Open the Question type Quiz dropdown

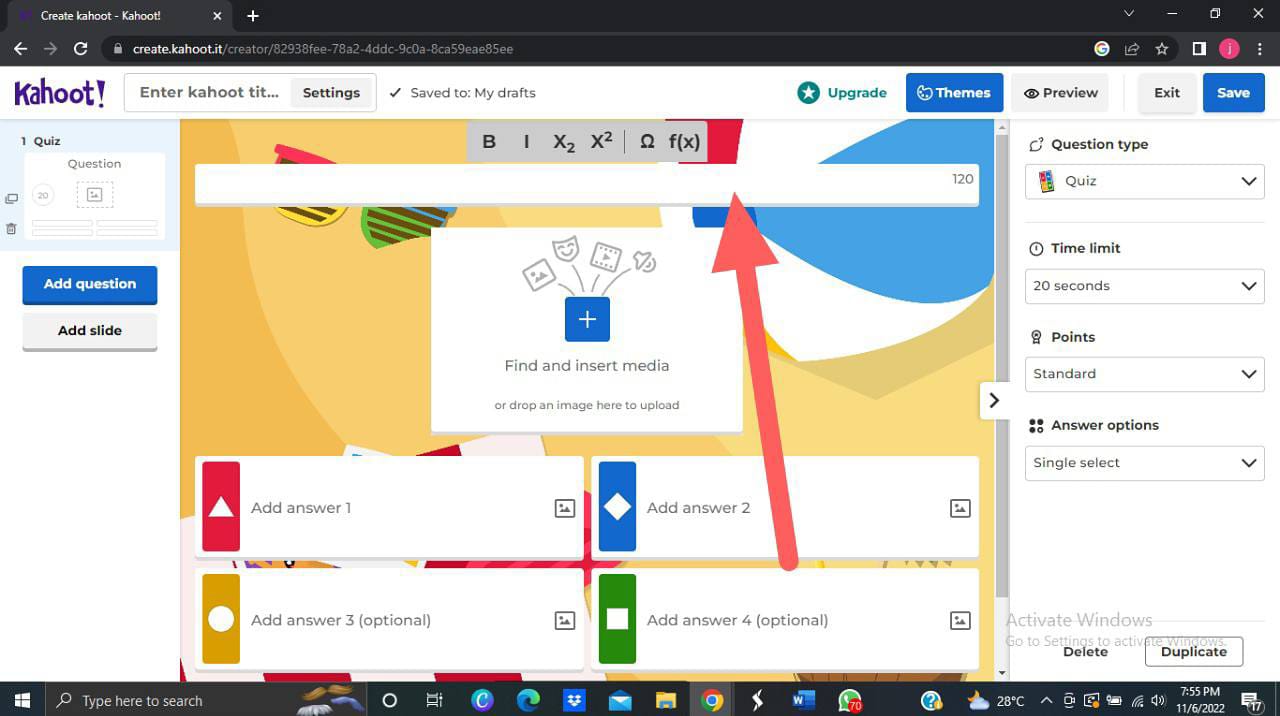pos(1145,181)
